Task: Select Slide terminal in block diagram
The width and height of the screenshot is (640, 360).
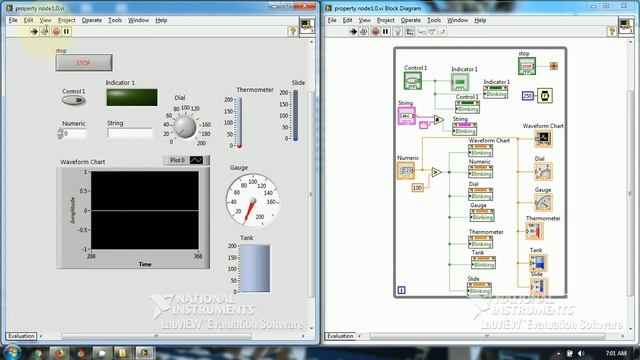Action: 539,286
